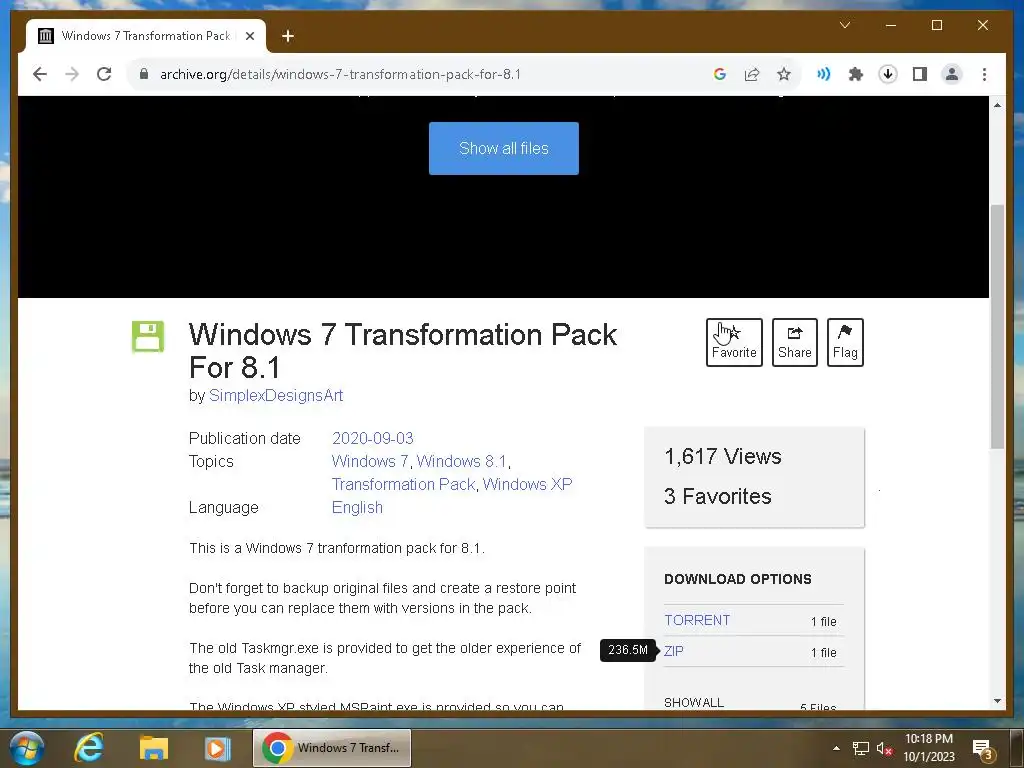Open the notification center icon
Screen dimensions: 1024x768
pyautogui.click(x=983, y=749)
